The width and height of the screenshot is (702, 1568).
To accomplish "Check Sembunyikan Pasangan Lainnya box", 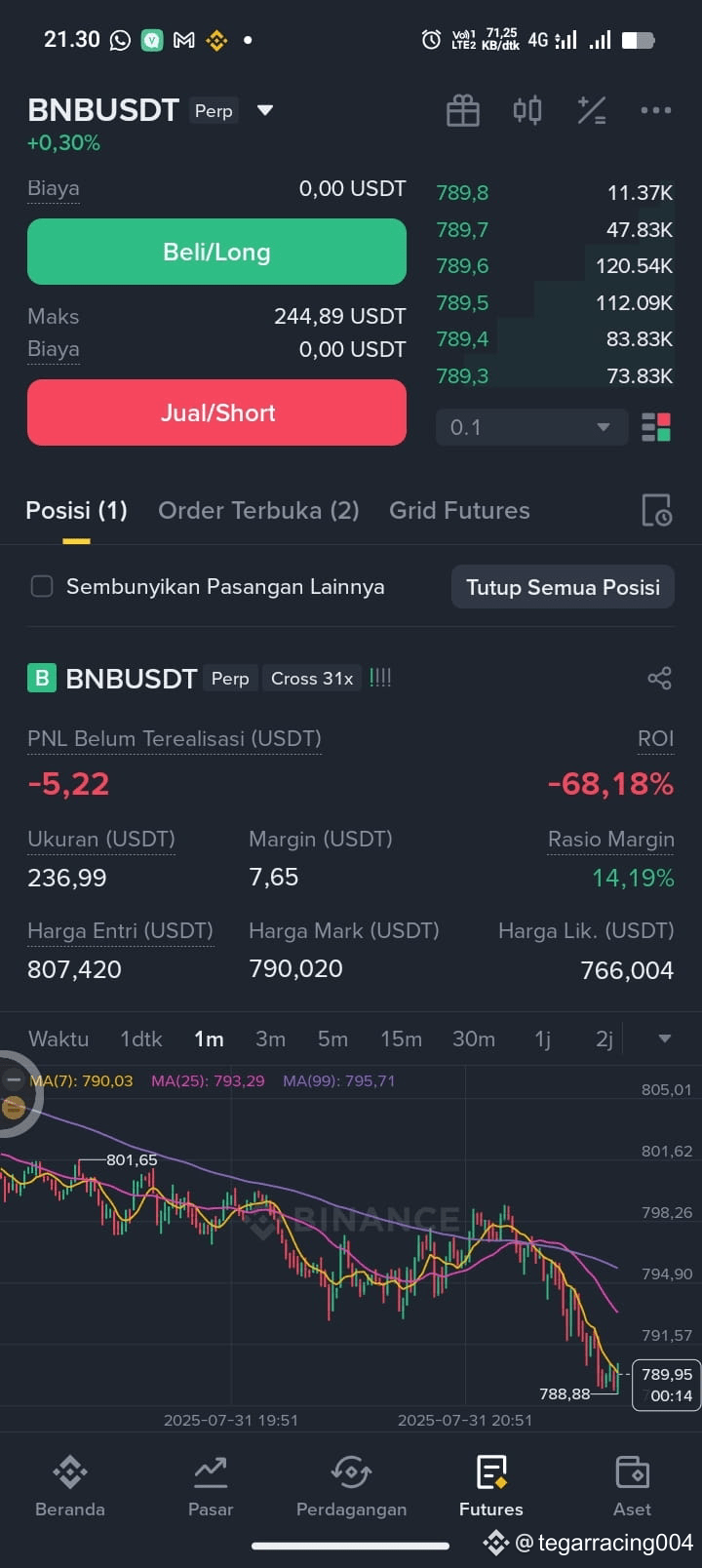I will point(42,586).
